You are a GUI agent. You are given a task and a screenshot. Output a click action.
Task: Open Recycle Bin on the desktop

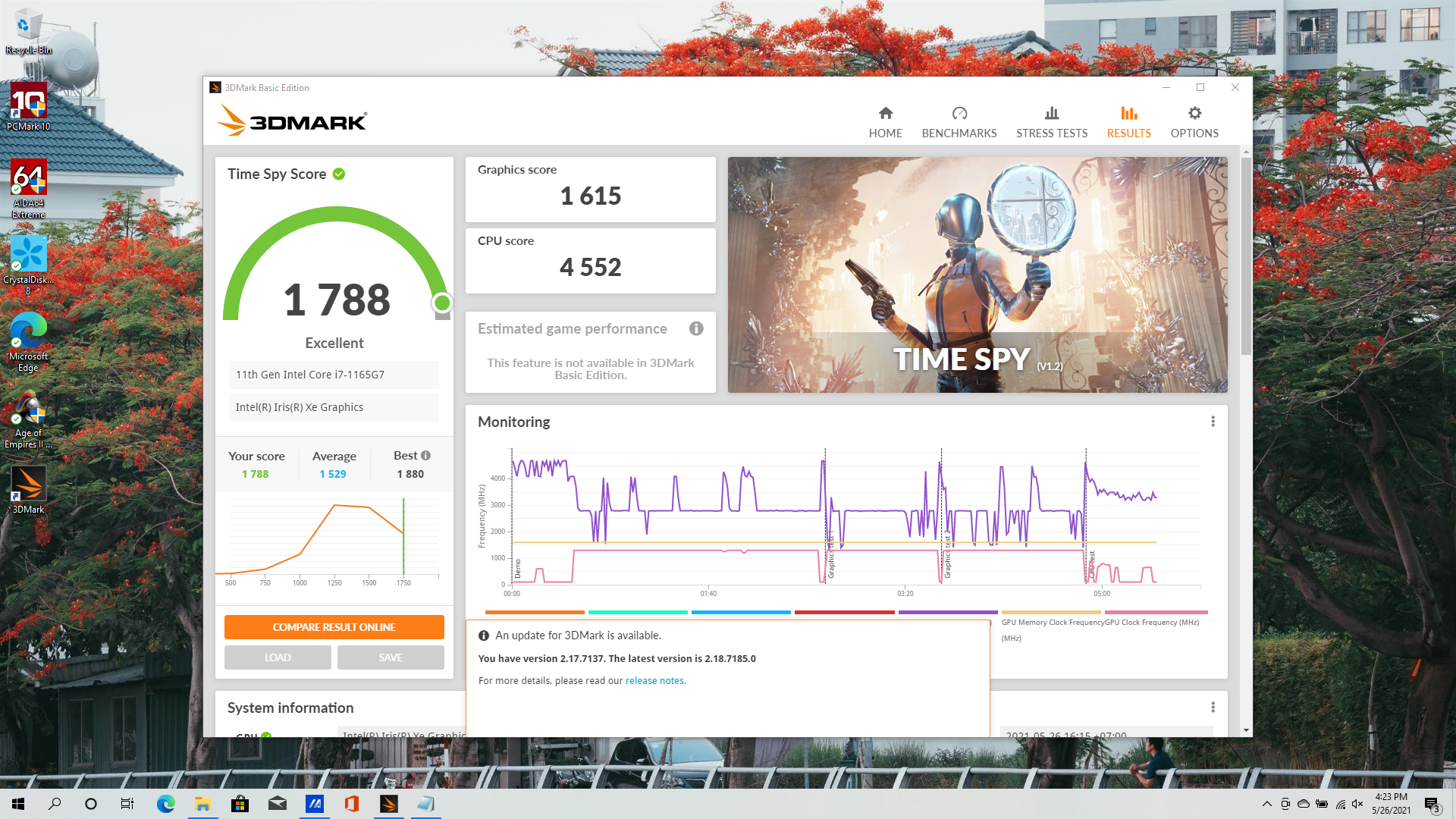[x=28, y=32]
